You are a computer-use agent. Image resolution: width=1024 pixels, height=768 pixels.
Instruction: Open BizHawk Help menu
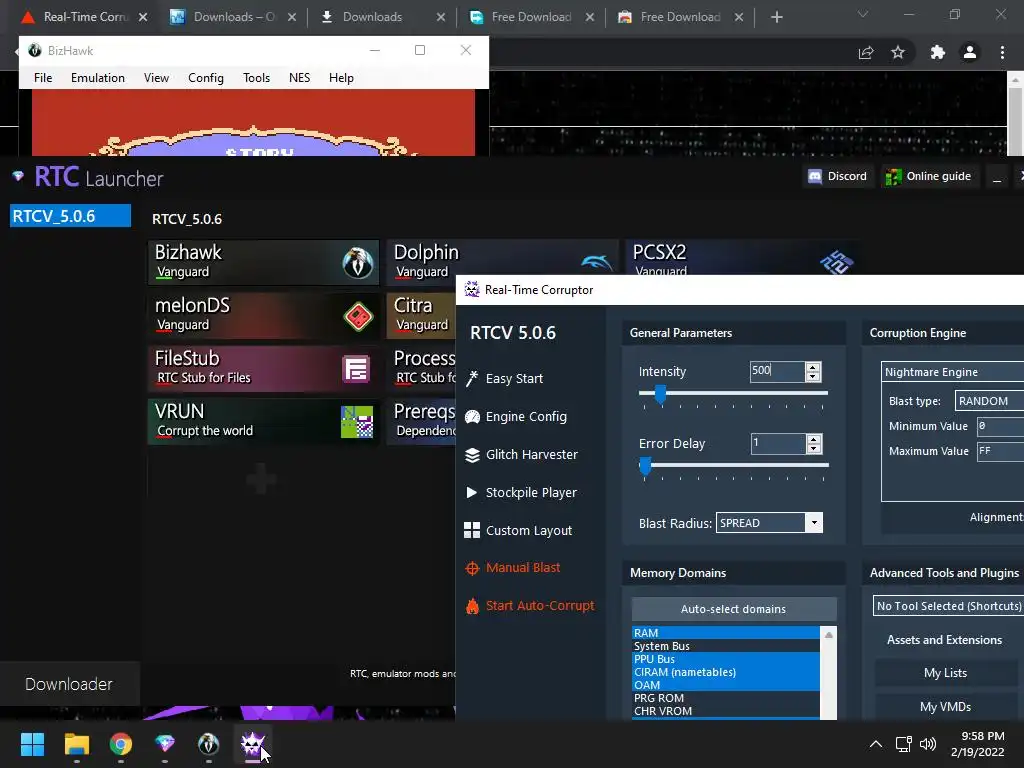tap(341, 78)
